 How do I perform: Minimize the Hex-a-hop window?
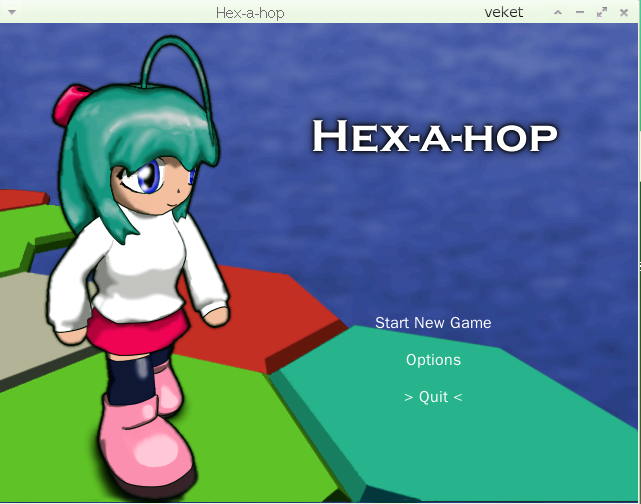coord(580,13)
